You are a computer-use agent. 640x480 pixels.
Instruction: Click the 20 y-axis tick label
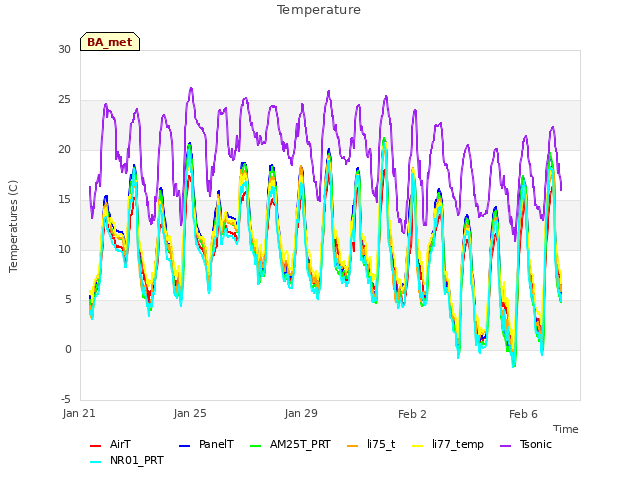tap(64, 149)
